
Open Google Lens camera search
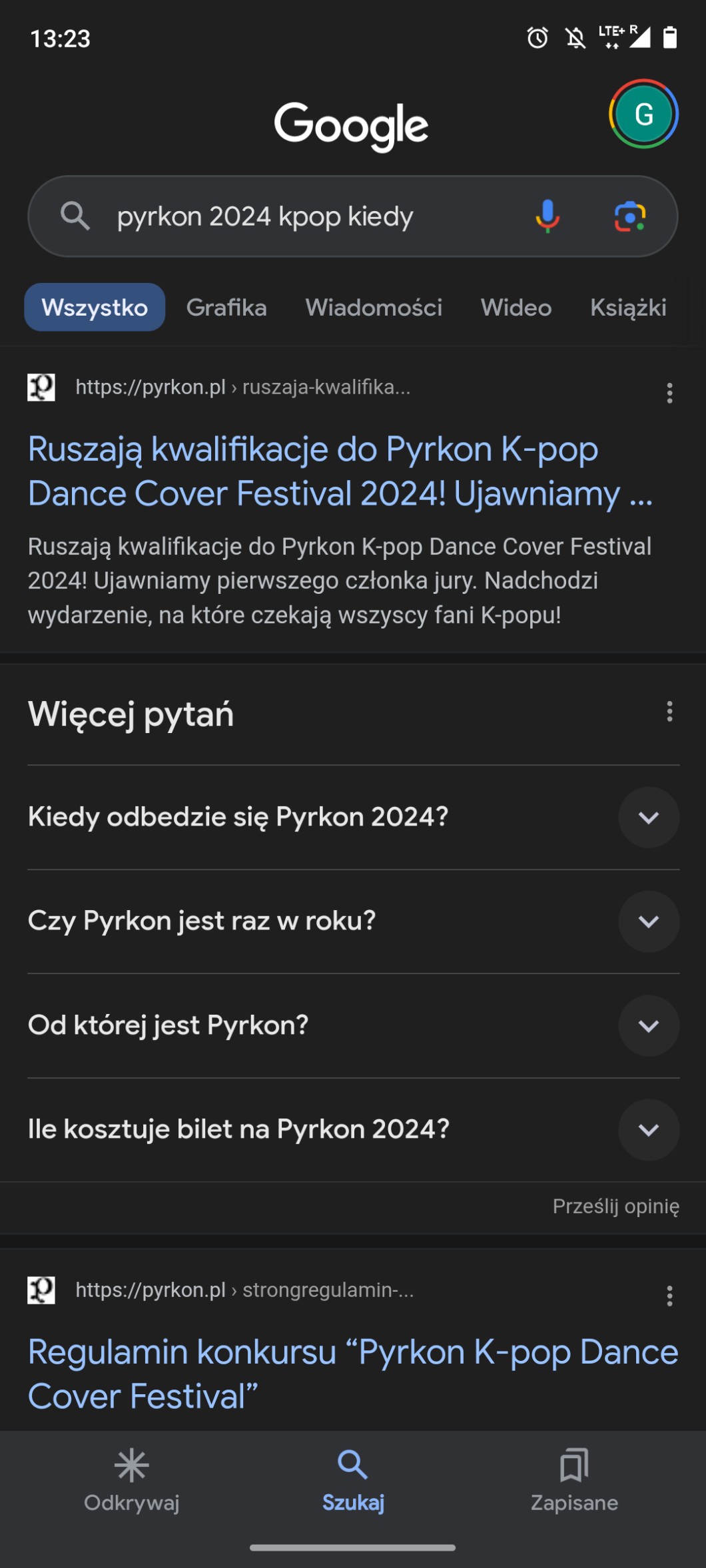tap(629, 216)
